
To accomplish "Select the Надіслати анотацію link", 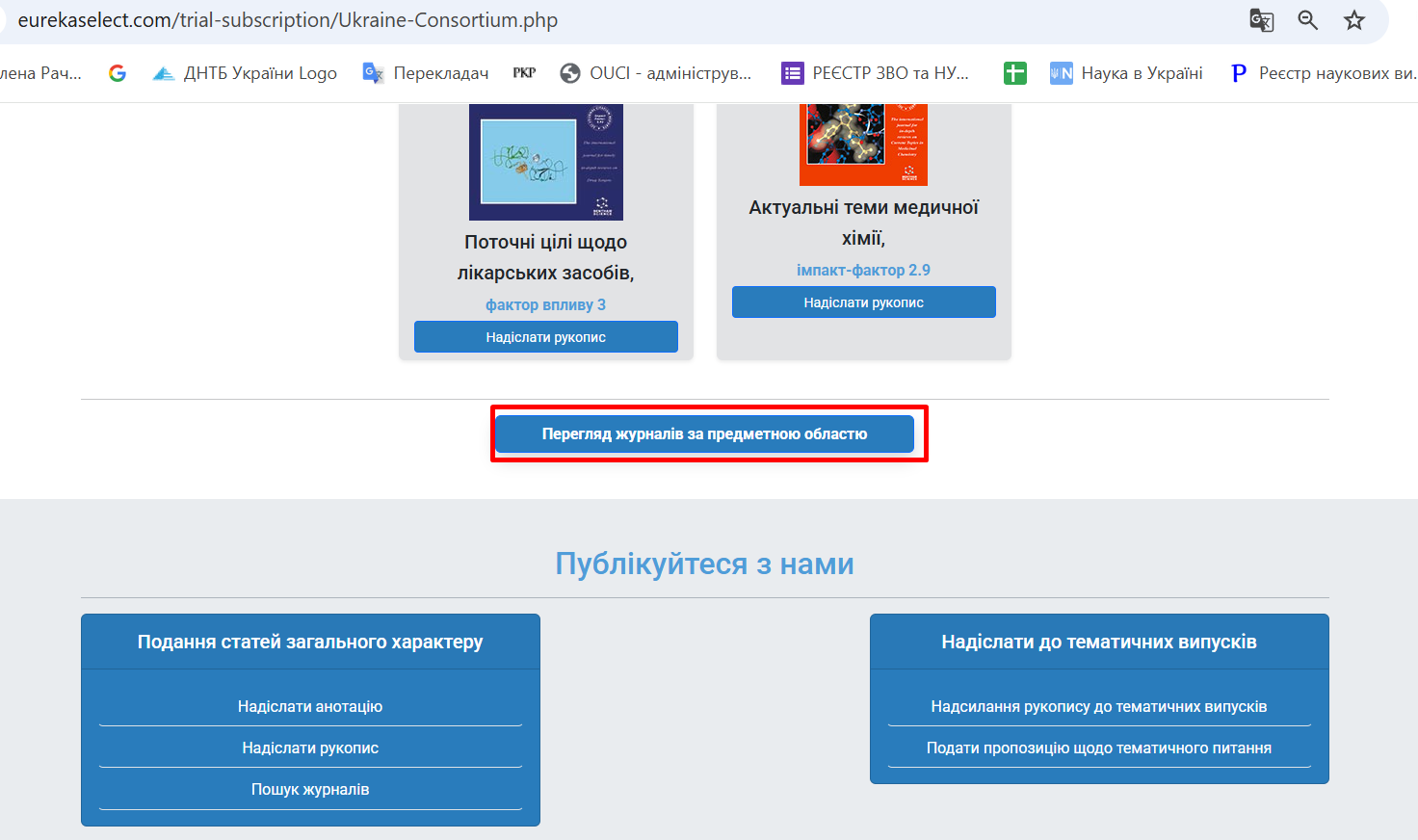I will coord(310,707).
